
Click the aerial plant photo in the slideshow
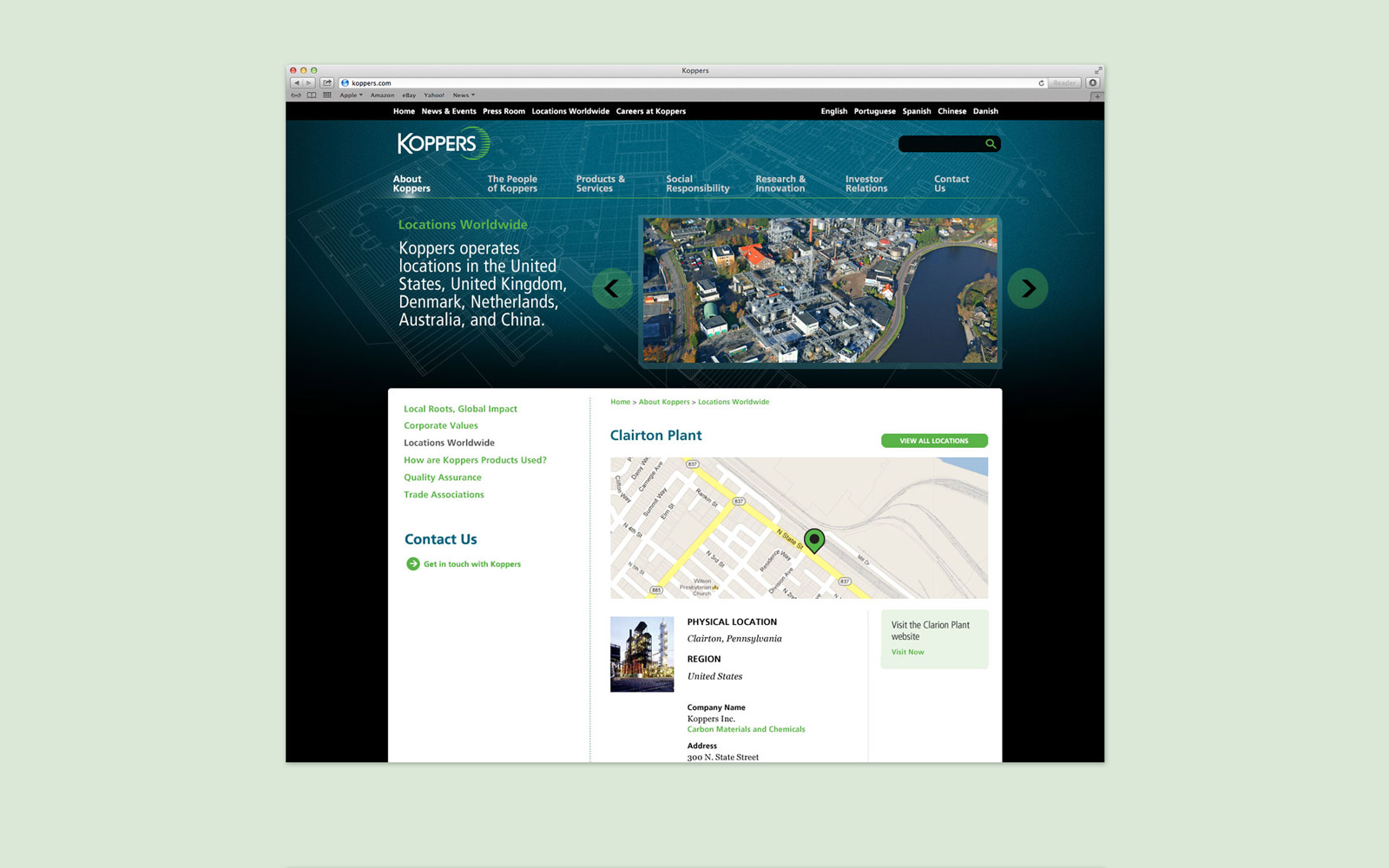(820, 290)
